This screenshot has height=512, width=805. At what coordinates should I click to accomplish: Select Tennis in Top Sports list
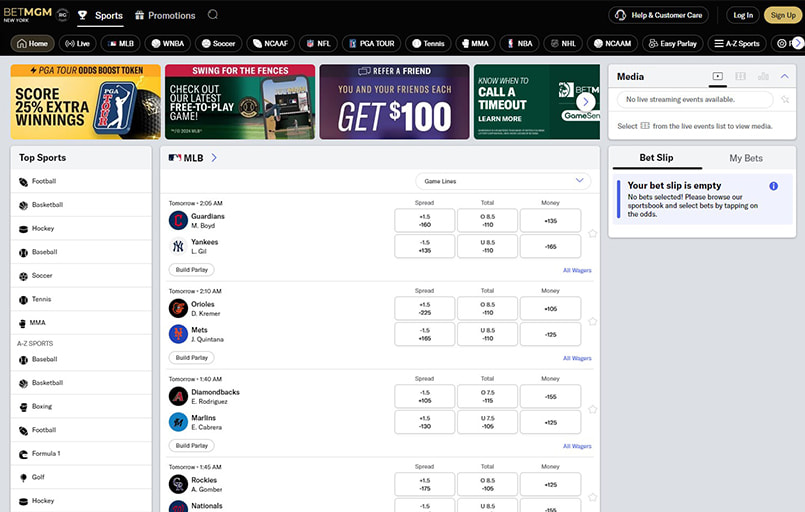(81, 299)
